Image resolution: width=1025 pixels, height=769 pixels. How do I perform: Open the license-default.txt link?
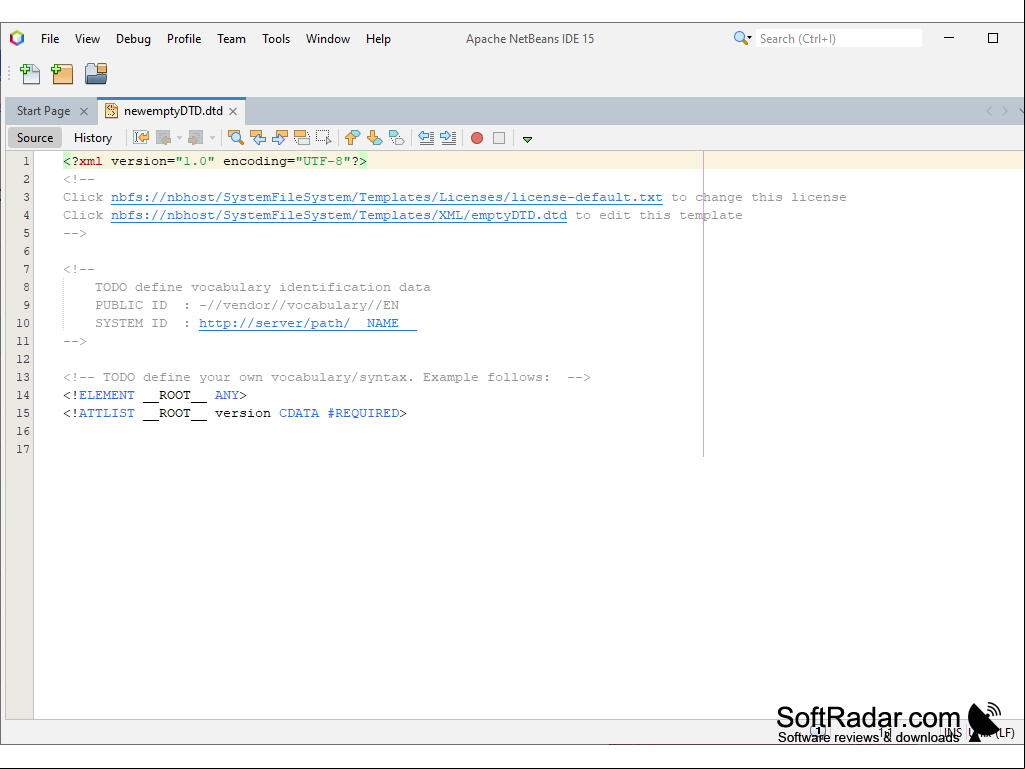click(386, 197)
